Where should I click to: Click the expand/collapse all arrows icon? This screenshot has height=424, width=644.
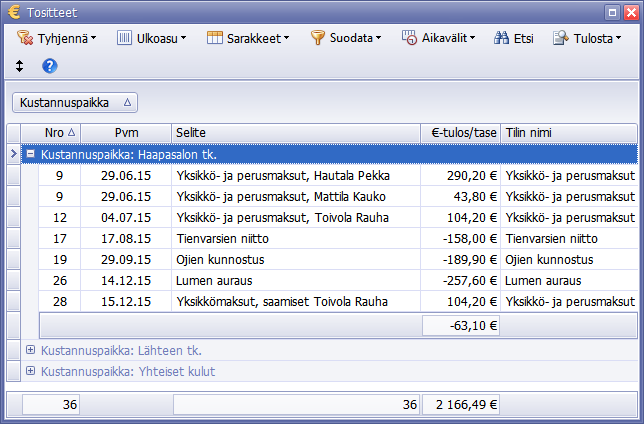(19, 66)
